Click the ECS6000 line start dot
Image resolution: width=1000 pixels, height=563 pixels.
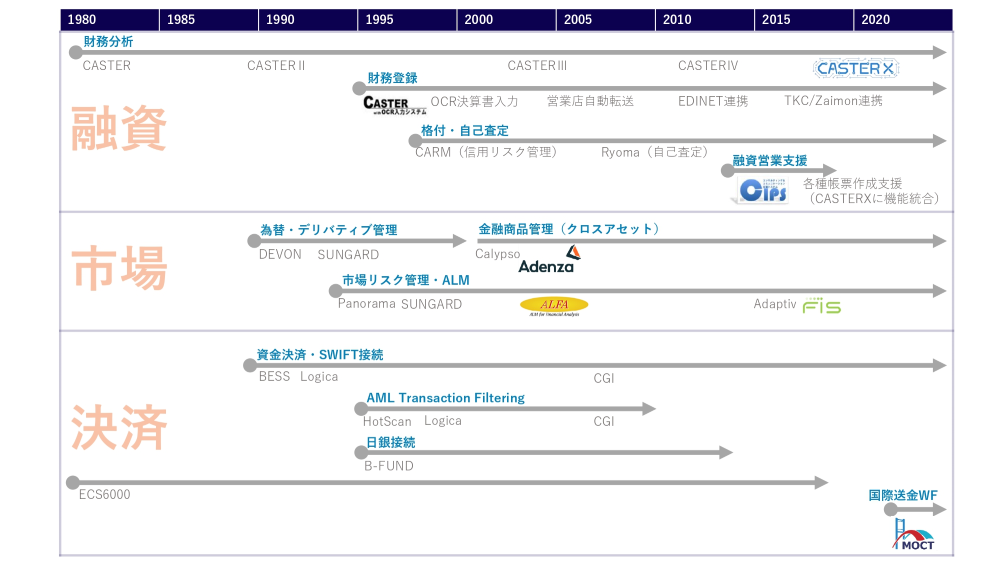[x=73, y=483]
